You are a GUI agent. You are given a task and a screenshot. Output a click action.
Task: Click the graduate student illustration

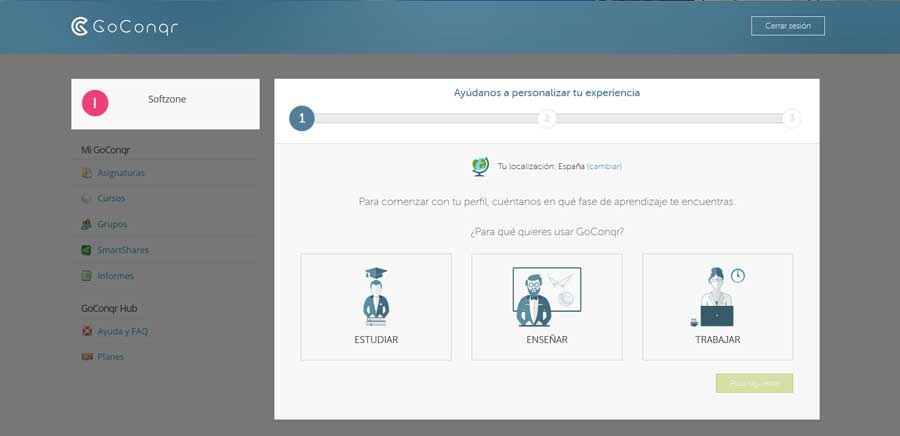click(x=376, y=297)
